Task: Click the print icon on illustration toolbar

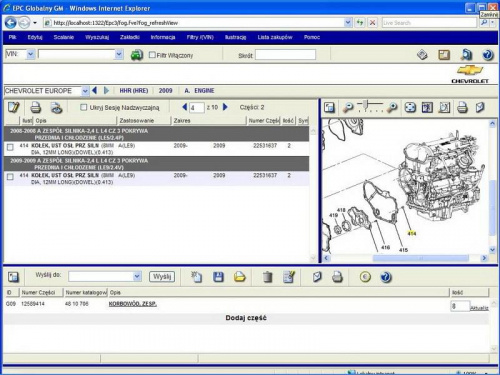Action: pos(462,107)
